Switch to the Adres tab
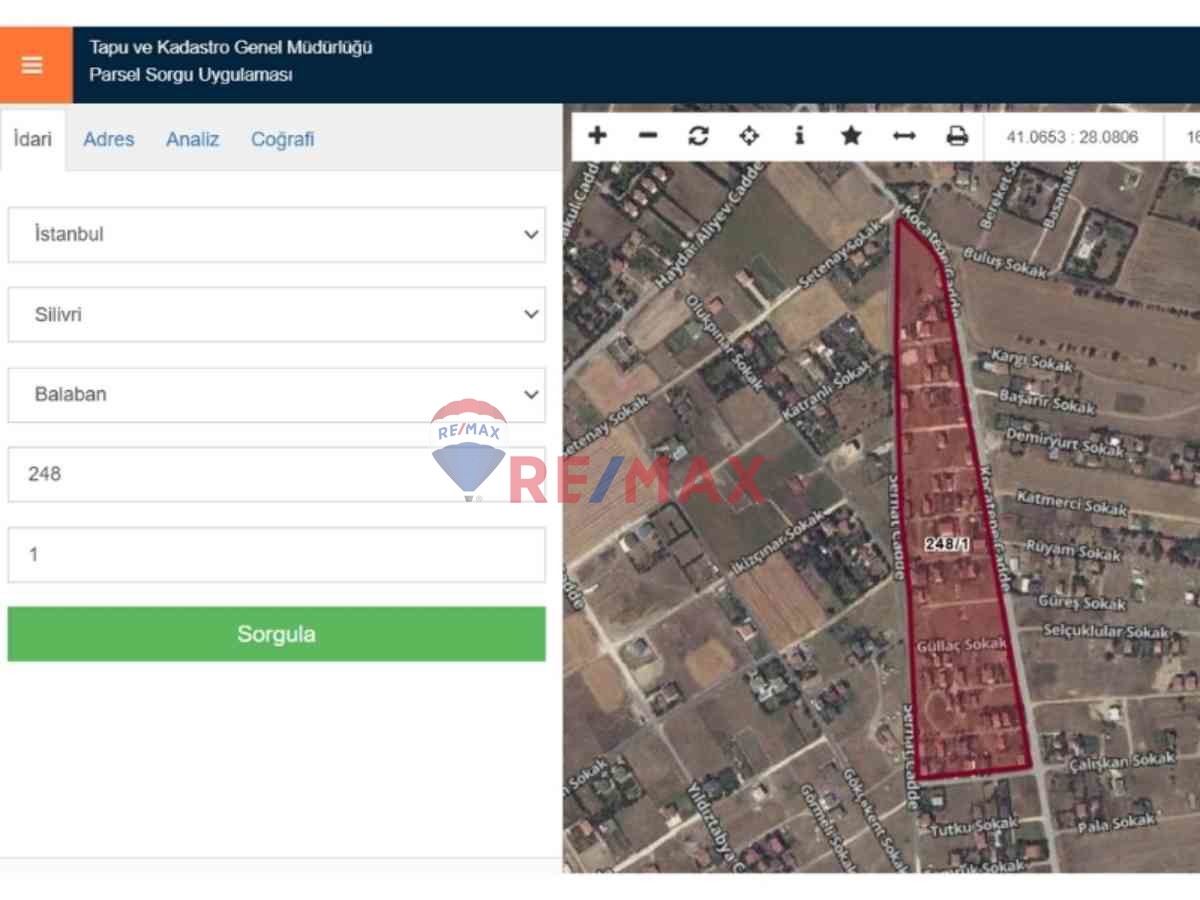 point(108,139)
